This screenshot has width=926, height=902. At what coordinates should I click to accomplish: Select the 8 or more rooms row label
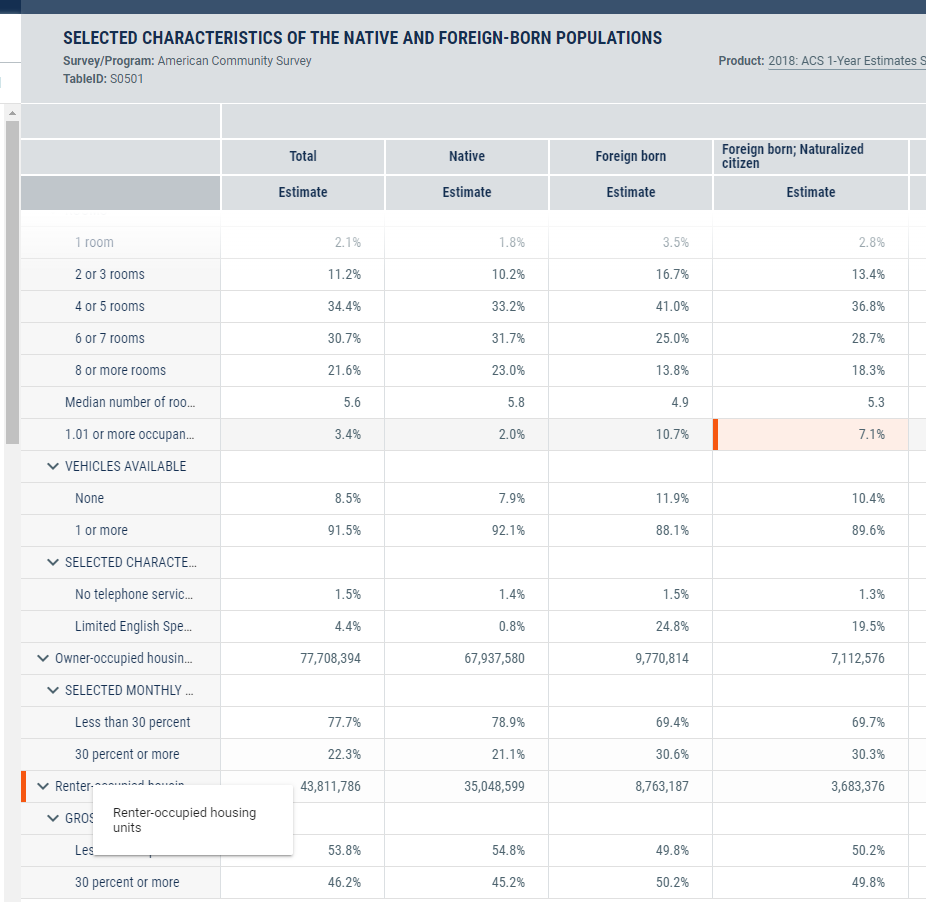[120, 370]
